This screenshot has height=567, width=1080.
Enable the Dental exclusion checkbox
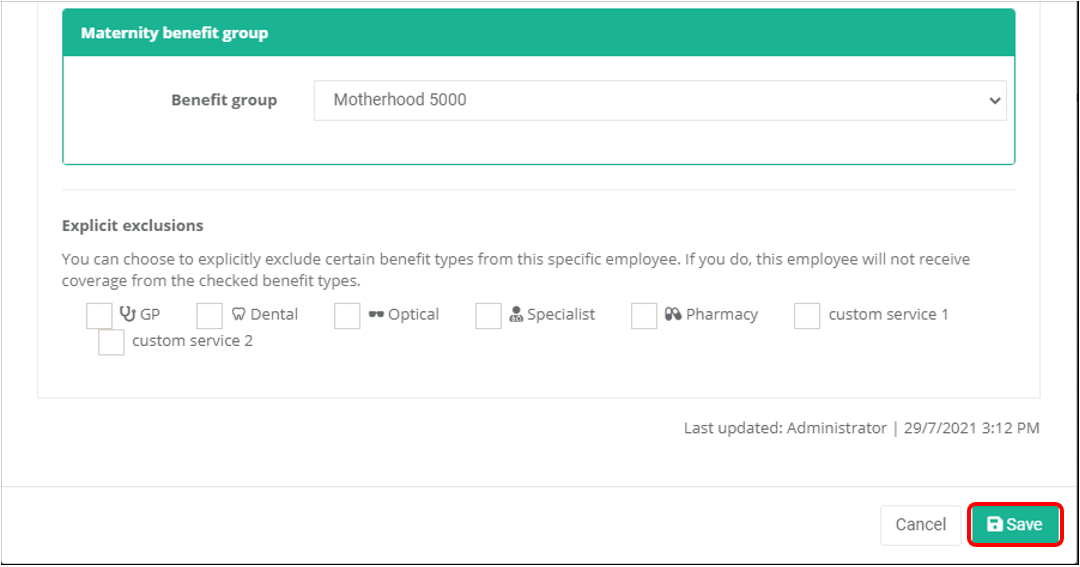tap(209, 315)
